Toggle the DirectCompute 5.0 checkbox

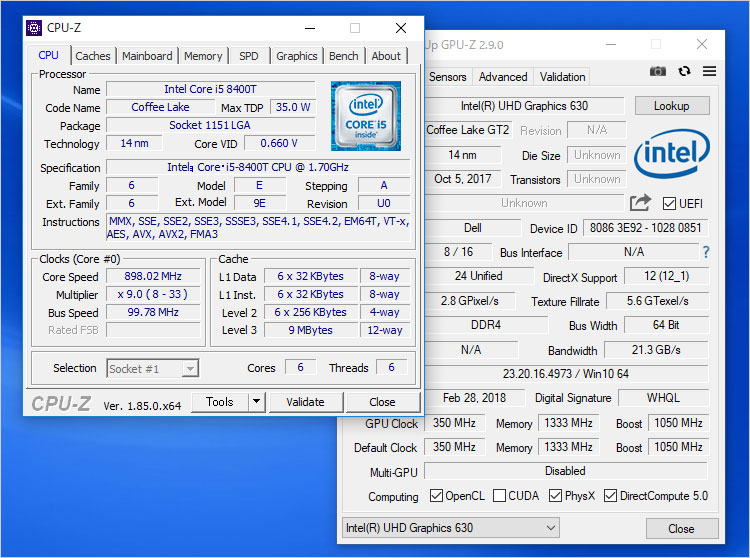pos(610,496)
